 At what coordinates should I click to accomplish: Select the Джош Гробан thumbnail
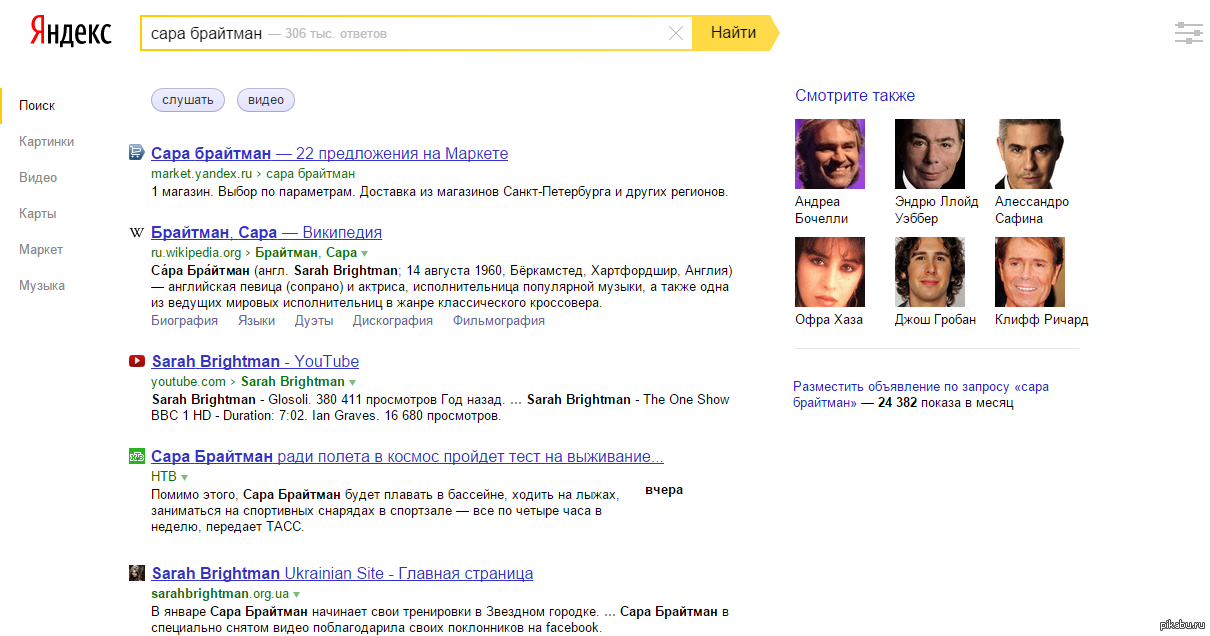tap(929, 272)
